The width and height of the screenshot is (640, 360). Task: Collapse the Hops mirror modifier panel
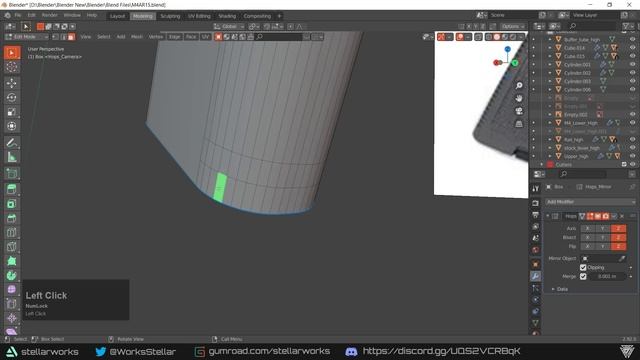coord(548,216)
